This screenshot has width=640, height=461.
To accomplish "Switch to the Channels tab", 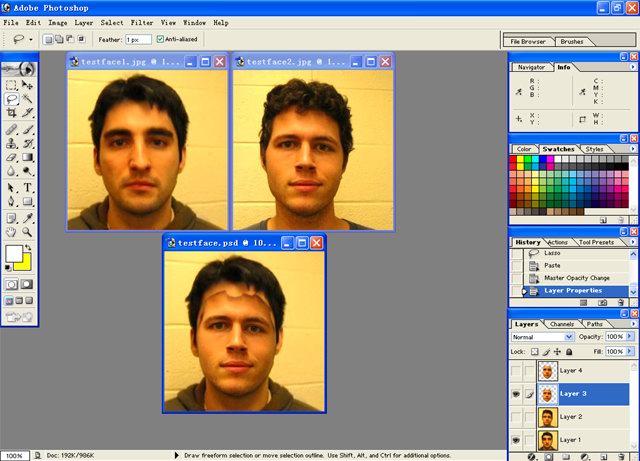I will (562, 324).
